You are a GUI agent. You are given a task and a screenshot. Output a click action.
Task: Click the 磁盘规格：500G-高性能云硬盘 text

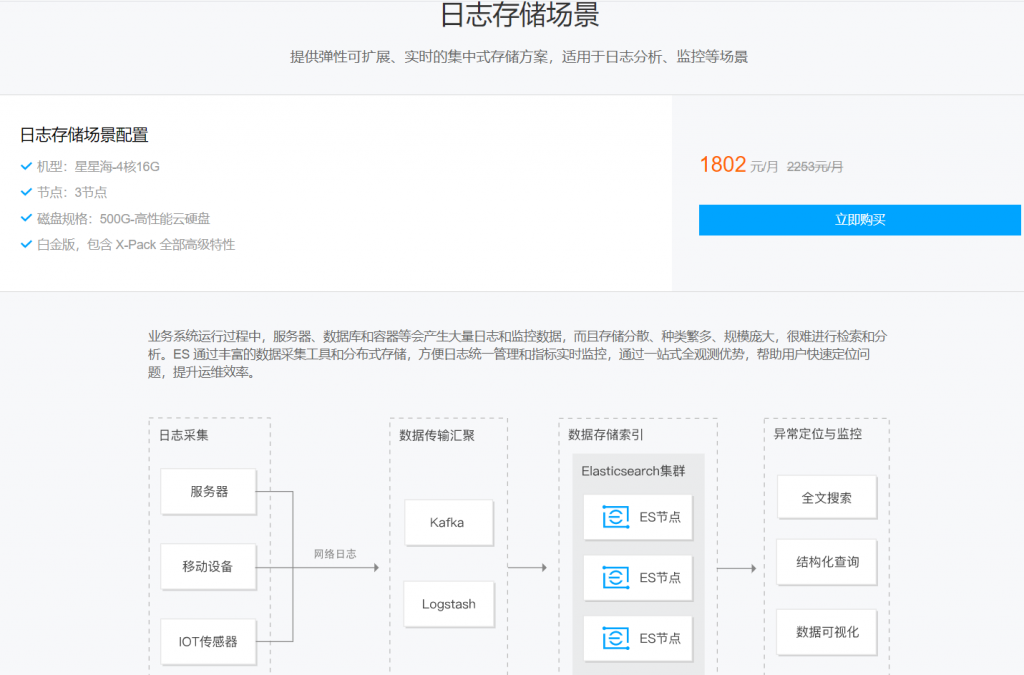click(123, 219)
